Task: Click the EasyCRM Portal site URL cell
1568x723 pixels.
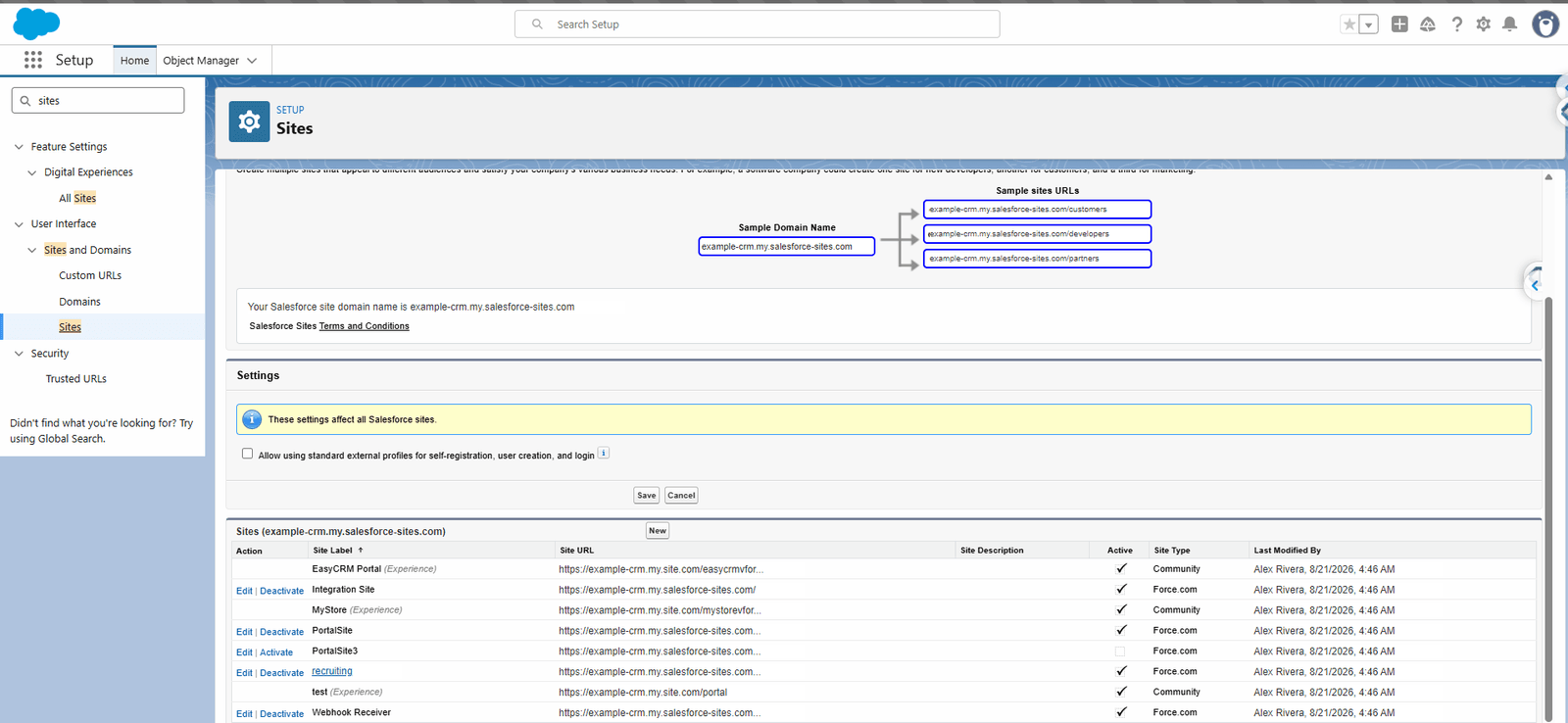Action: (x=661, y=569)
